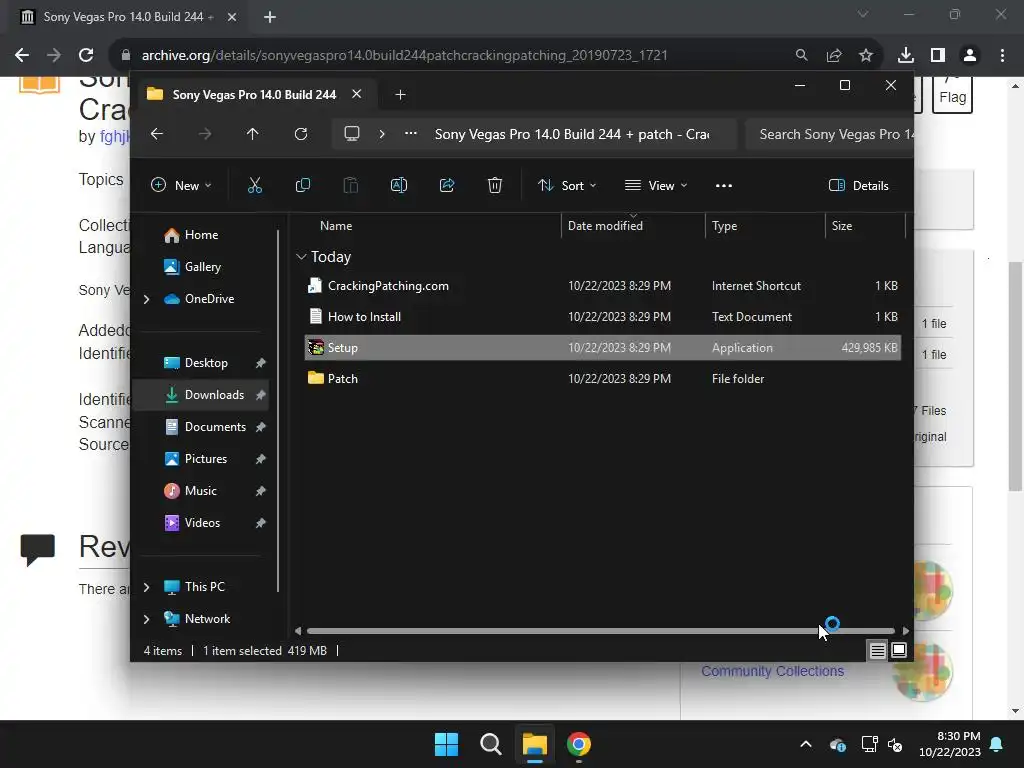
Task: Select the How to Install text document
Action: (x=602, y=317)
